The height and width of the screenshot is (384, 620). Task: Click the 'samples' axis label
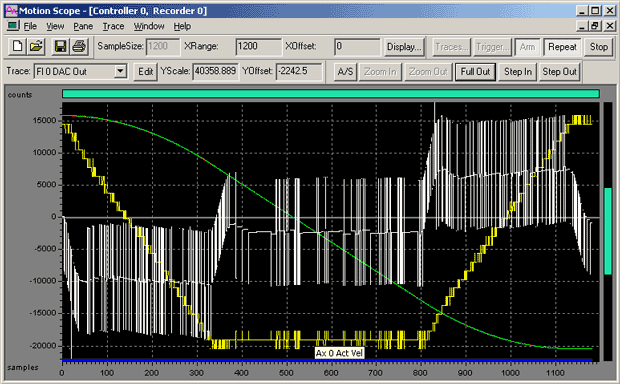pos(23,367)
